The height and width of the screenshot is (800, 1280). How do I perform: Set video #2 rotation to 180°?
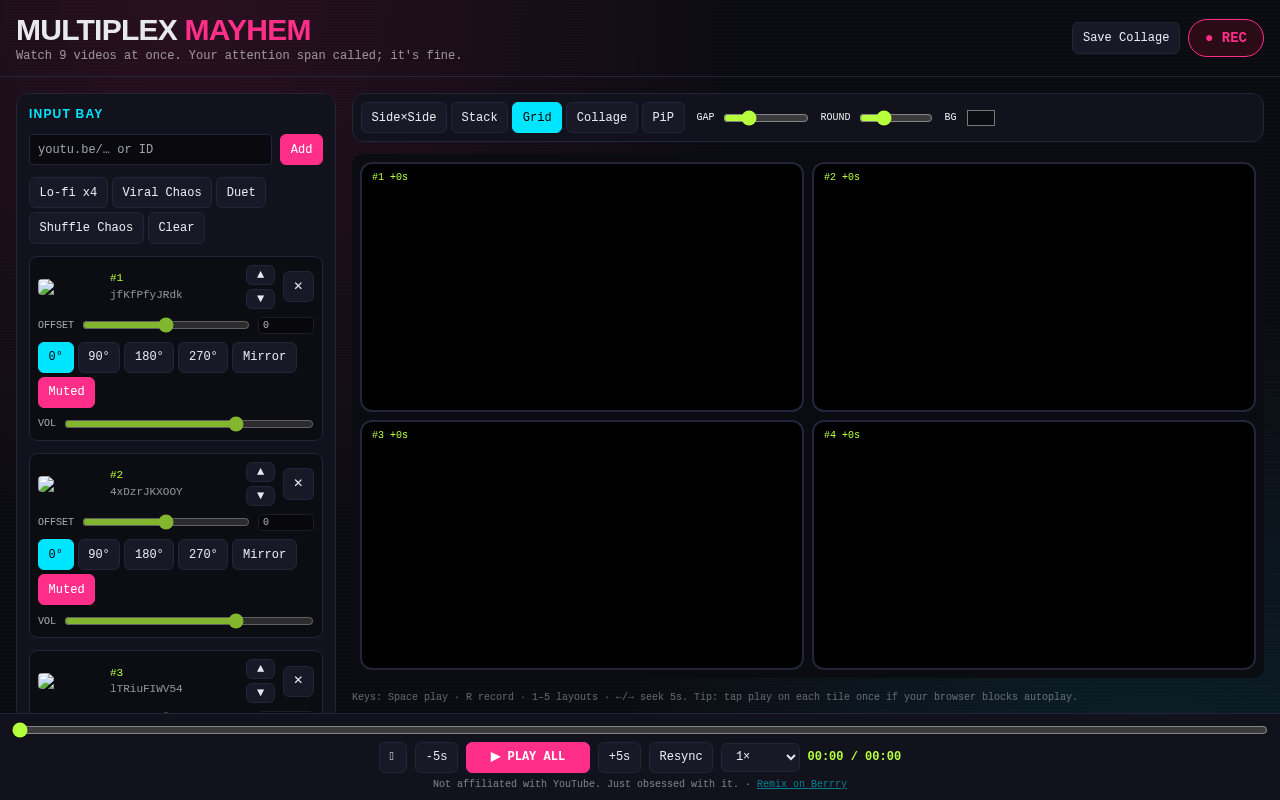tap(149, 554)
